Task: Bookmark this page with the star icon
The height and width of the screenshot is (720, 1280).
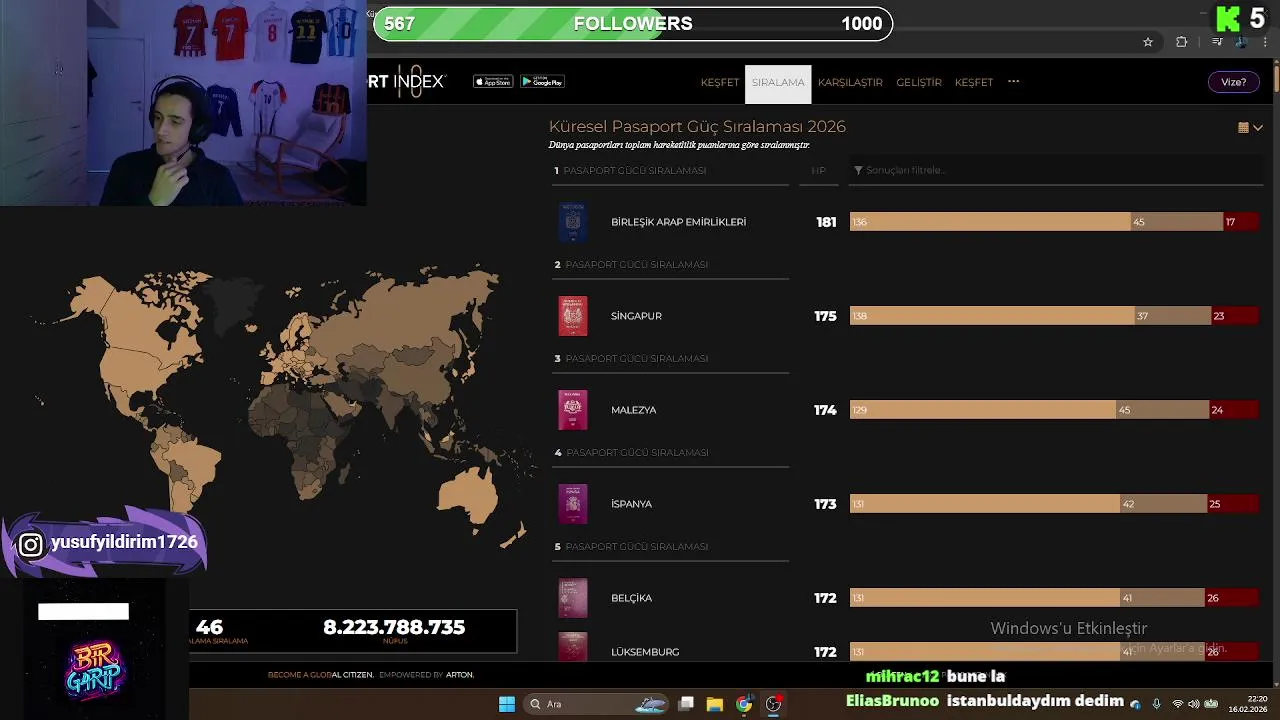Action: pyautogui.click(x=1148, y=42)
